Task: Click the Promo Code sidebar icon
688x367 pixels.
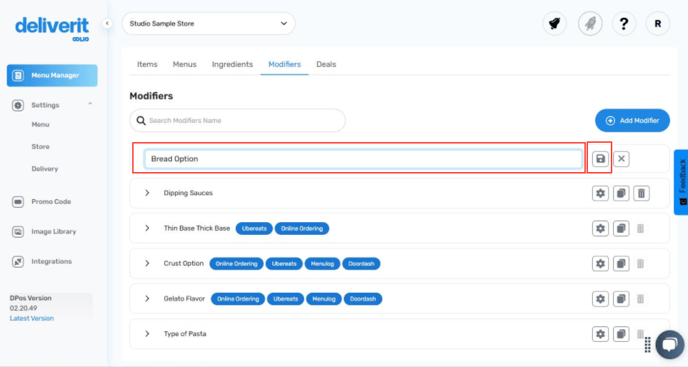Action: coord(18,201)
